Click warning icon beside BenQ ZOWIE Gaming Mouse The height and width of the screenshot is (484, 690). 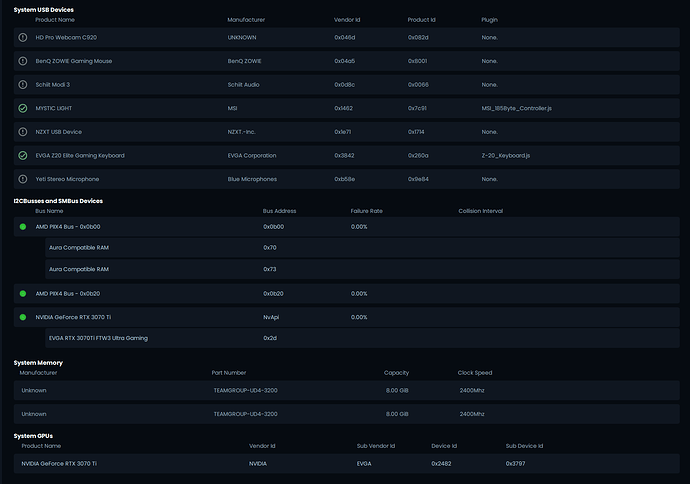click(x=23, y=61)
